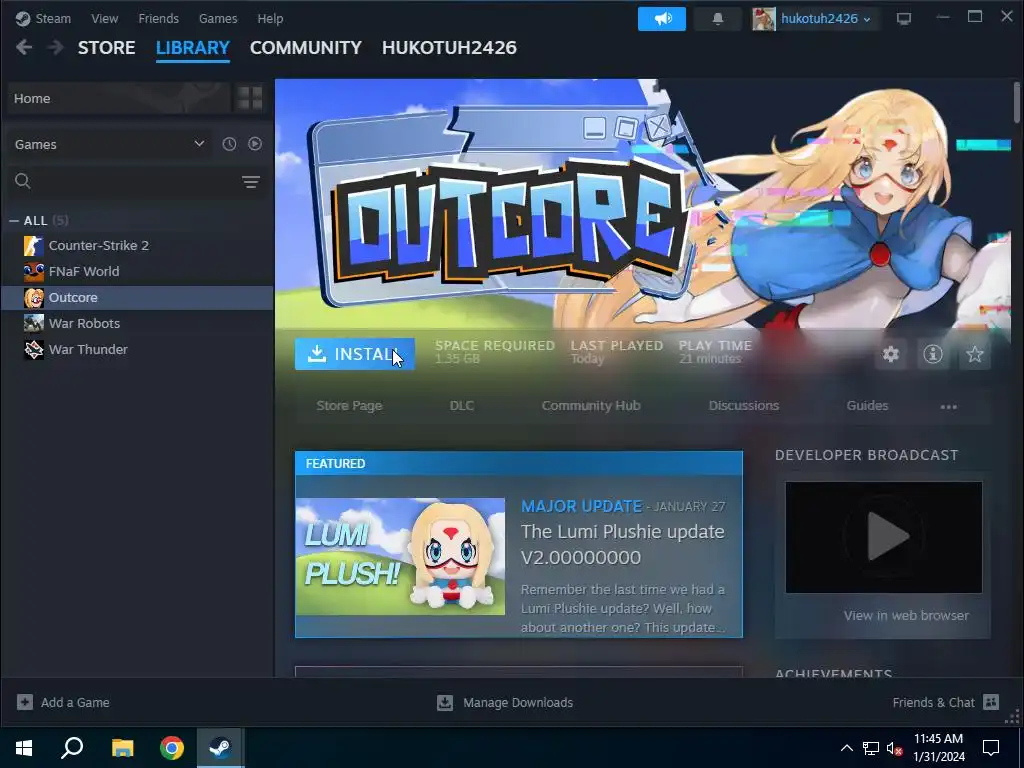Select War Thunder in library list
The image size is (1024, 768).
click(x=137, y=349)
